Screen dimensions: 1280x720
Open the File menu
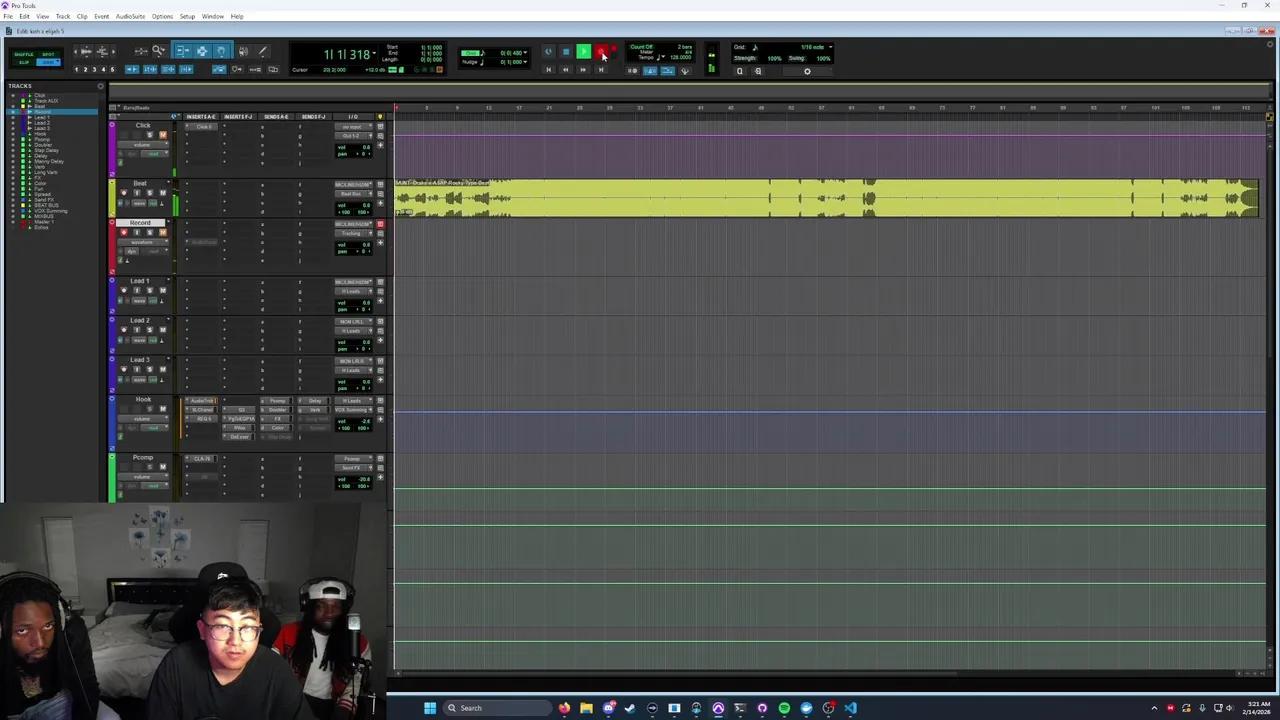pyautogui.click(x=8, y=16)
